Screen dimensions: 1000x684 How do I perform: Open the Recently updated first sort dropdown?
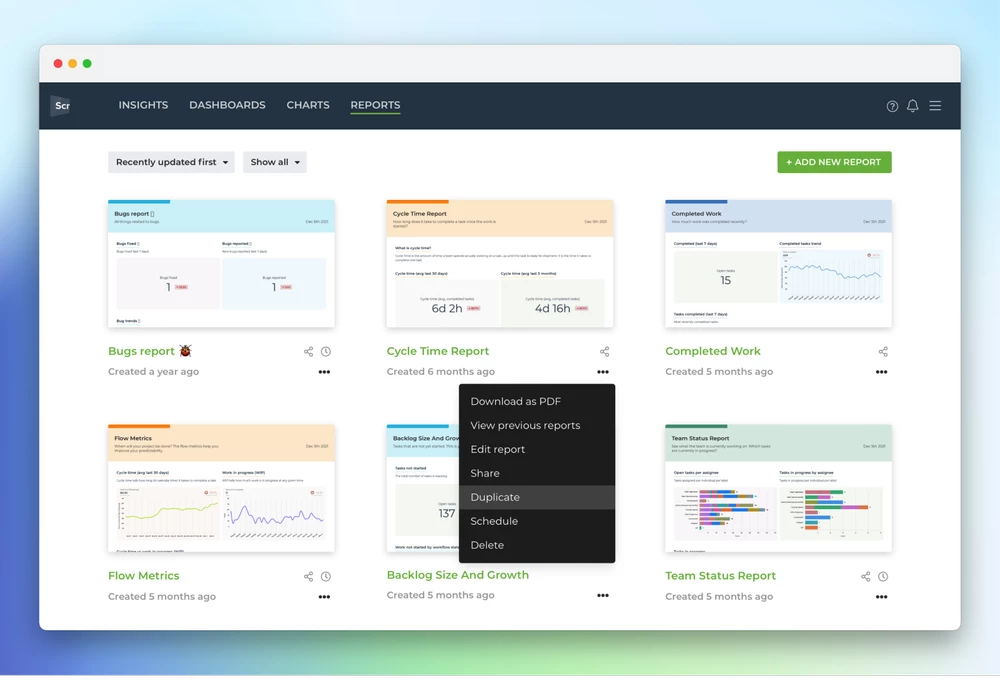[171, 162]
